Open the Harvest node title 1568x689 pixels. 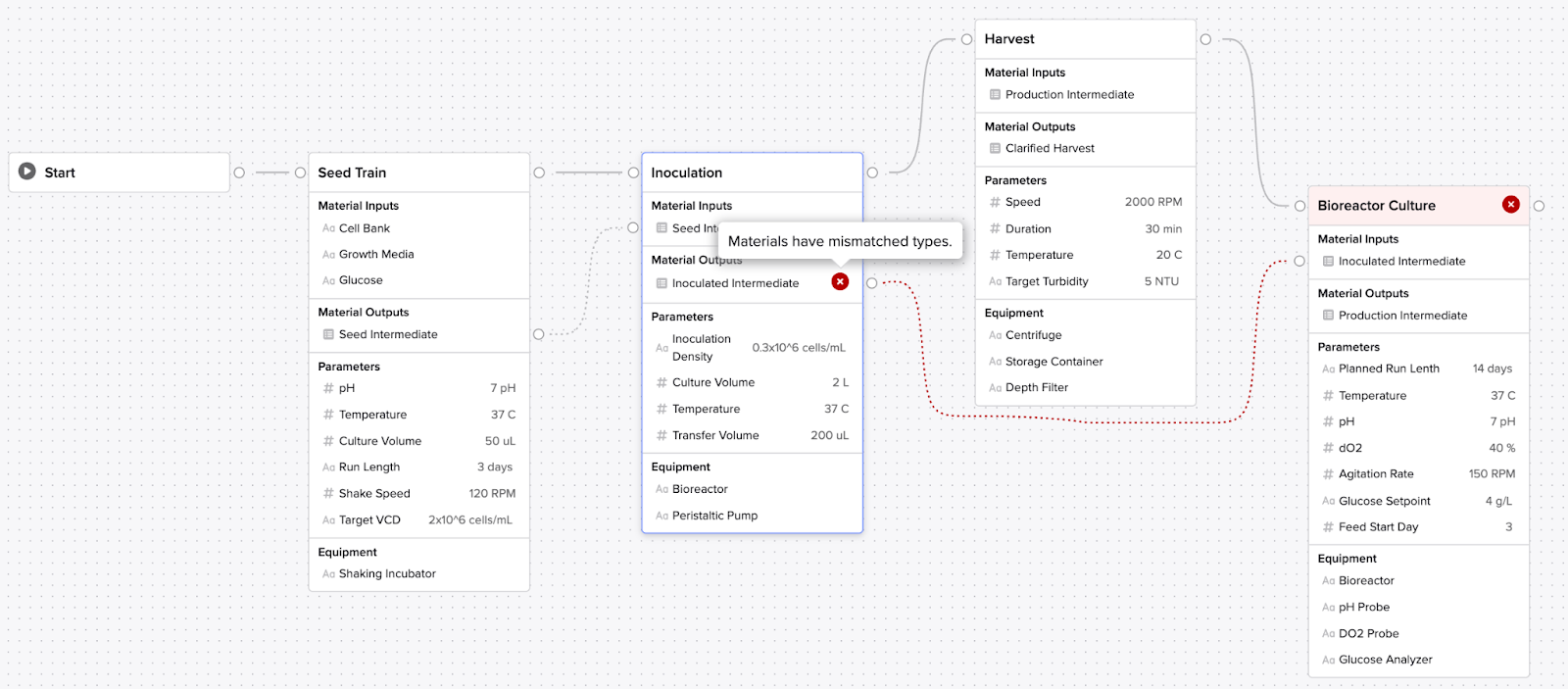coord(1009,39)
